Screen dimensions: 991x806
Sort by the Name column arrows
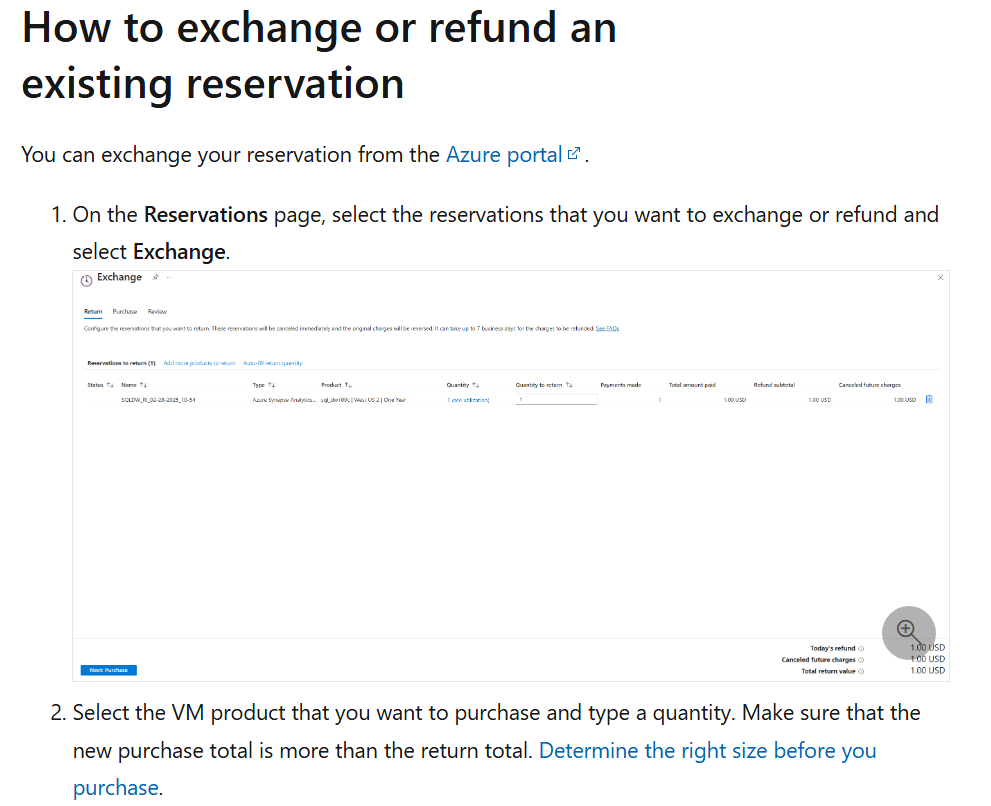point(143,384)
